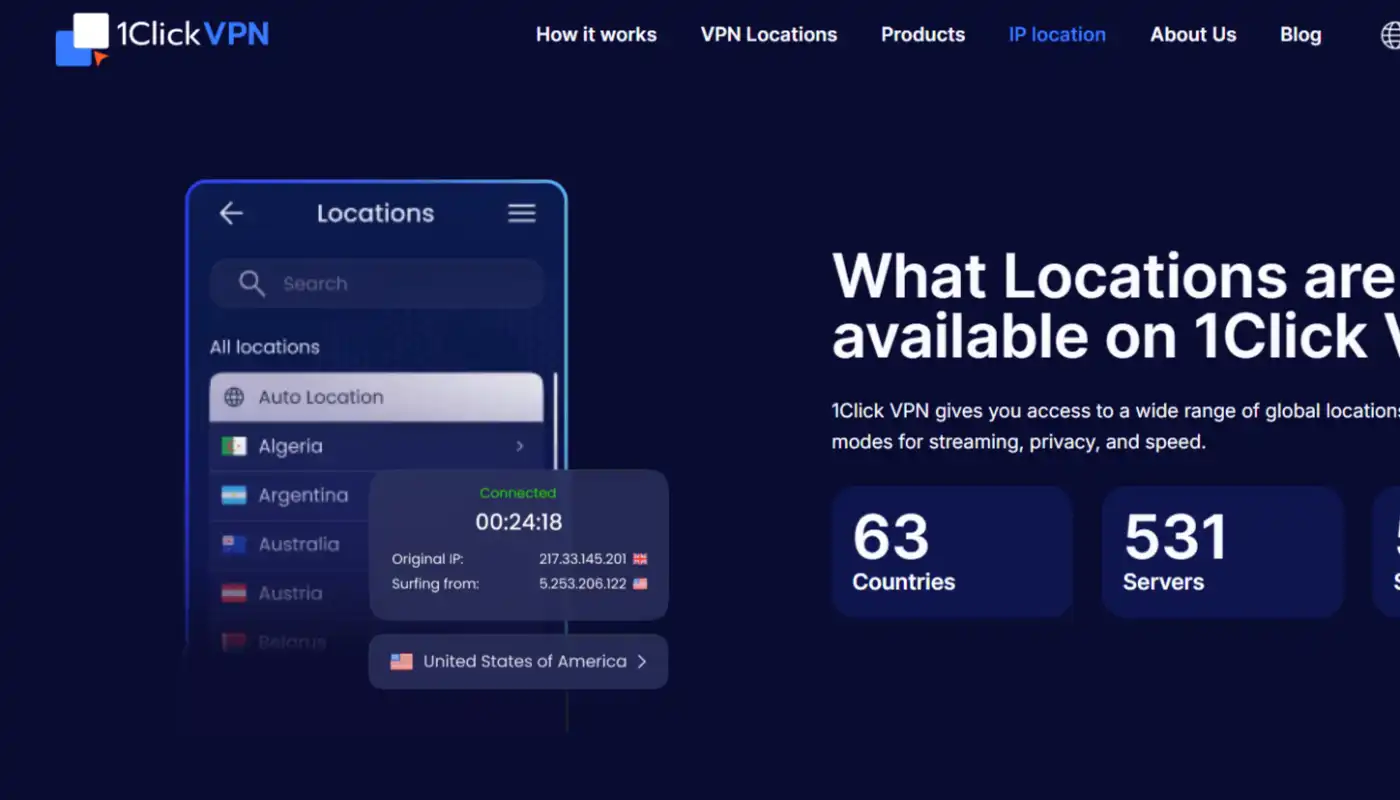
Task: Expand United States of America chevron
Action: click(x=642, y=661)
